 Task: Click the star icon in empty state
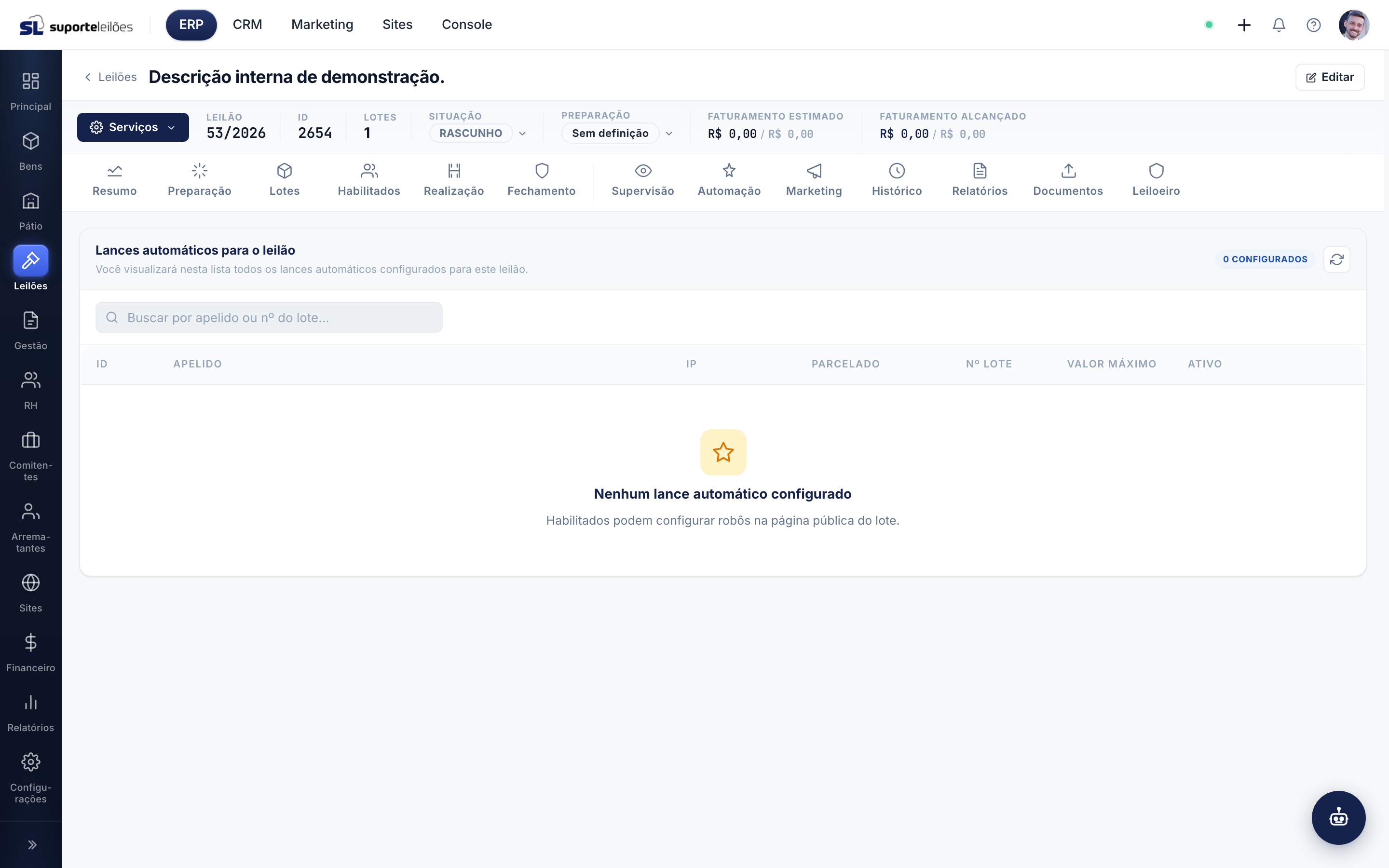coord(722,452)
